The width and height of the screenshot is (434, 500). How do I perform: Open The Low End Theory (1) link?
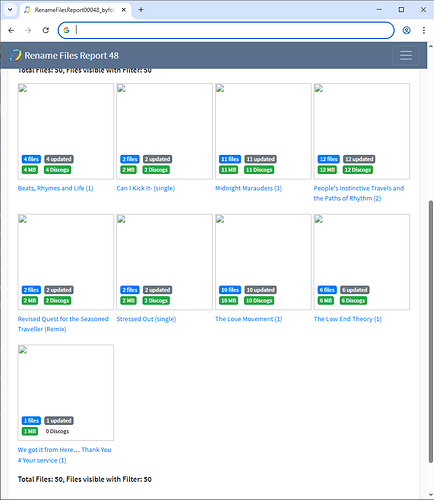(x=347, y=319)
